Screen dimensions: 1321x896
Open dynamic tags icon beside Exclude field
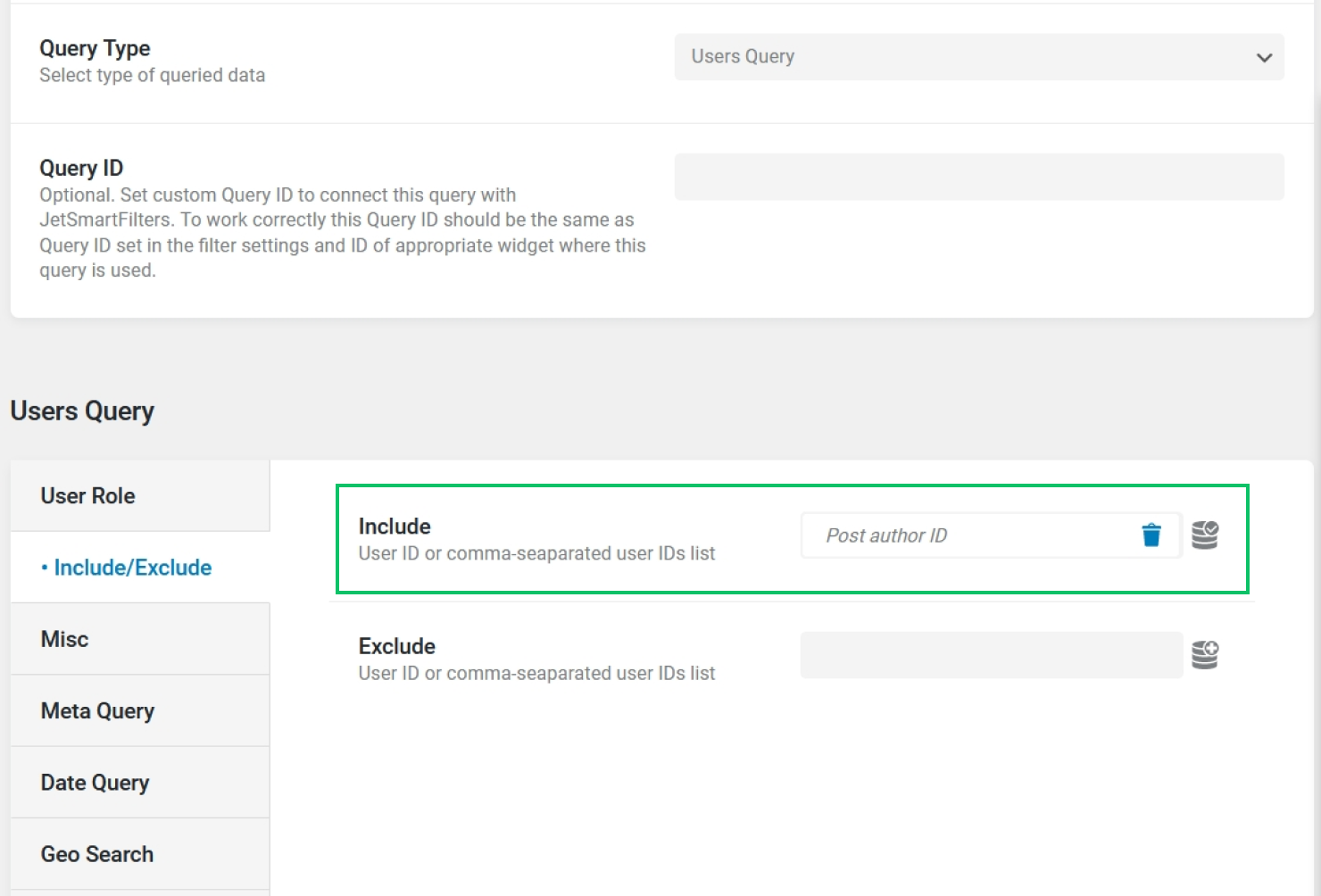pos(1205,654)
